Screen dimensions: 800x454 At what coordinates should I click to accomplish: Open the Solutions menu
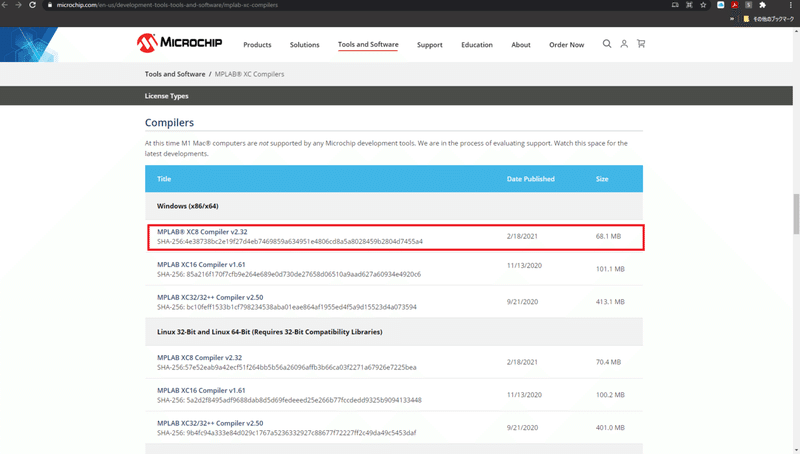(x=305, y=45)
